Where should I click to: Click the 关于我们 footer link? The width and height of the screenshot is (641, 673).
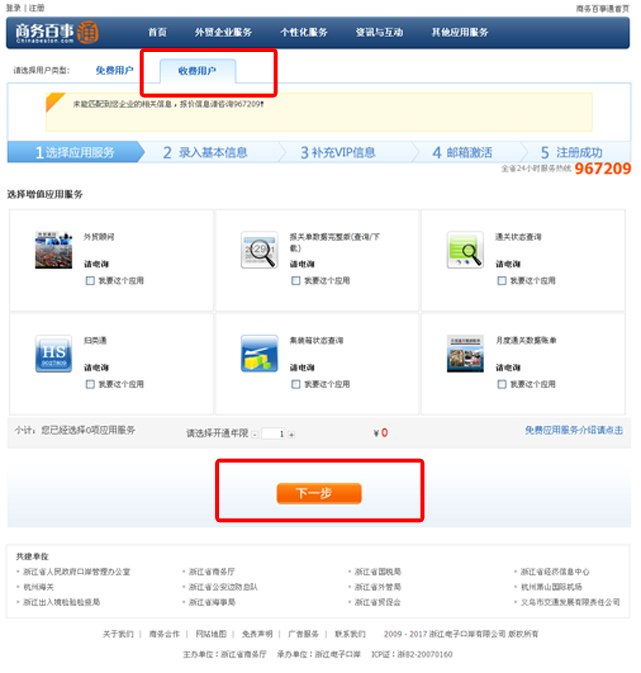[x=118, y=634]
